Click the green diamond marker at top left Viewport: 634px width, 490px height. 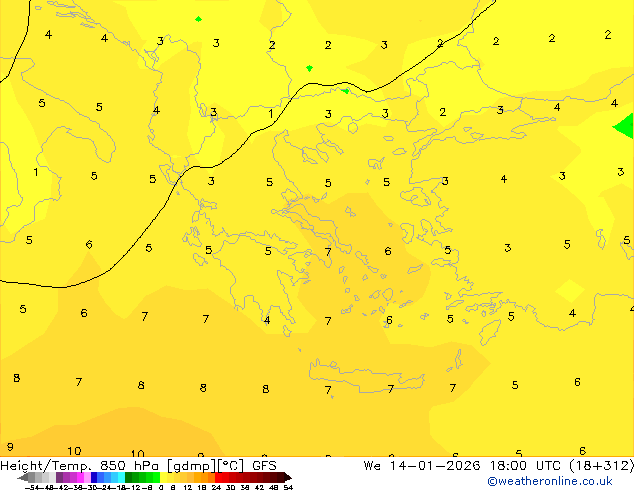[x=198, y=19]
